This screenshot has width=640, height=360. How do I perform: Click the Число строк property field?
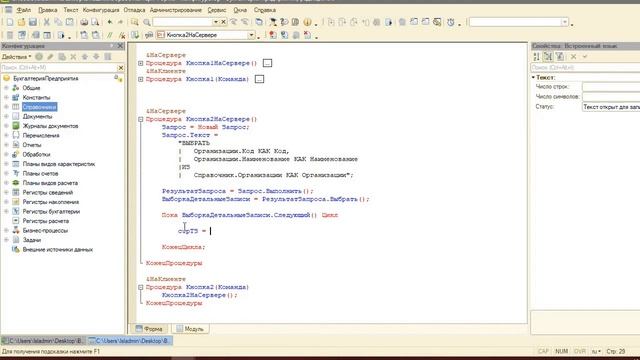pyautogui.click(x=611, y=87)
